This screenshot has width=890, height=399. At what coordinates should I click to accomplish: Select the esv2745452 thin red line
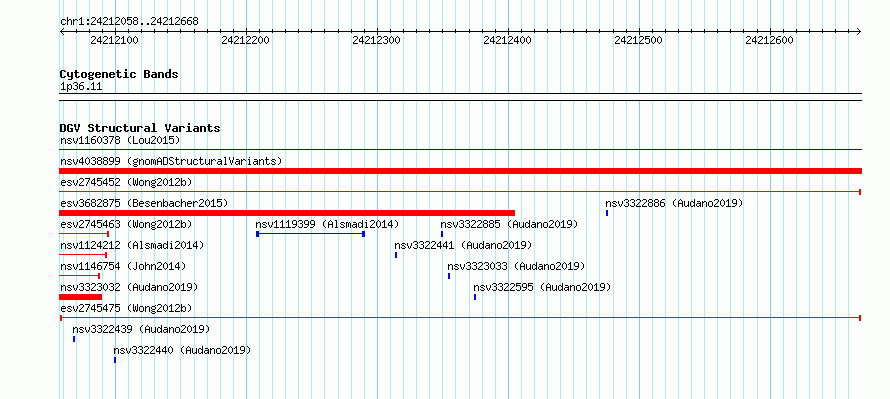point(460,192)
